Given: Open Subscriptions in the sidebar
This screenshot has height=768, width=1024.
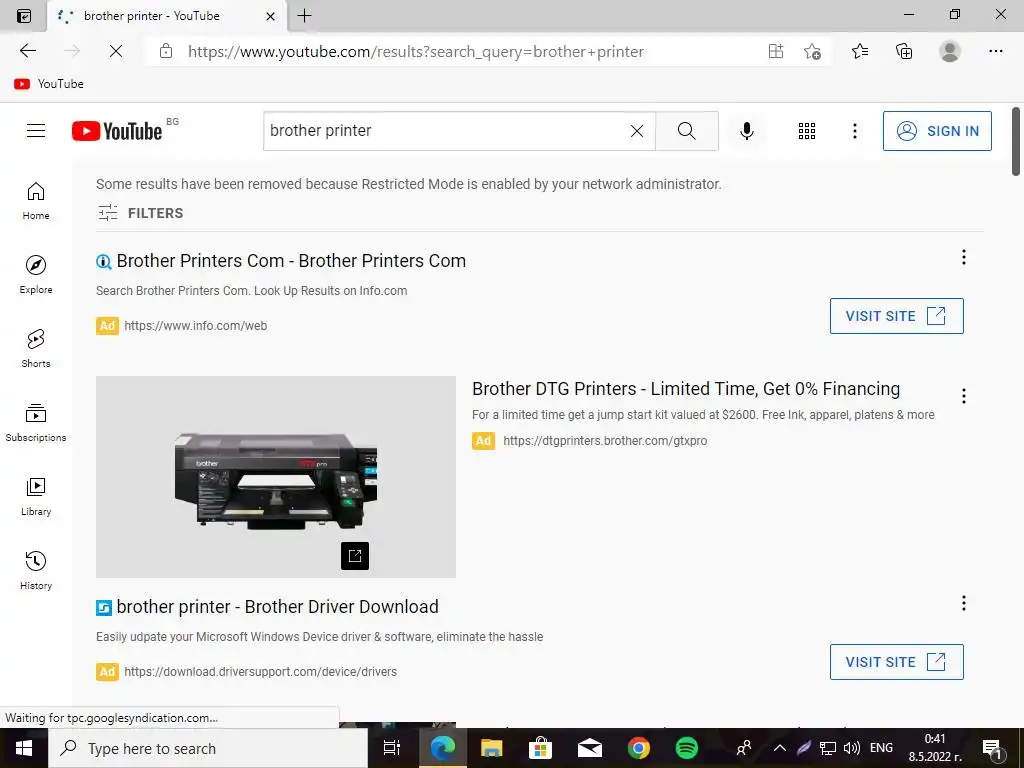Looking at the screenshot, I should tap(36, 423).
